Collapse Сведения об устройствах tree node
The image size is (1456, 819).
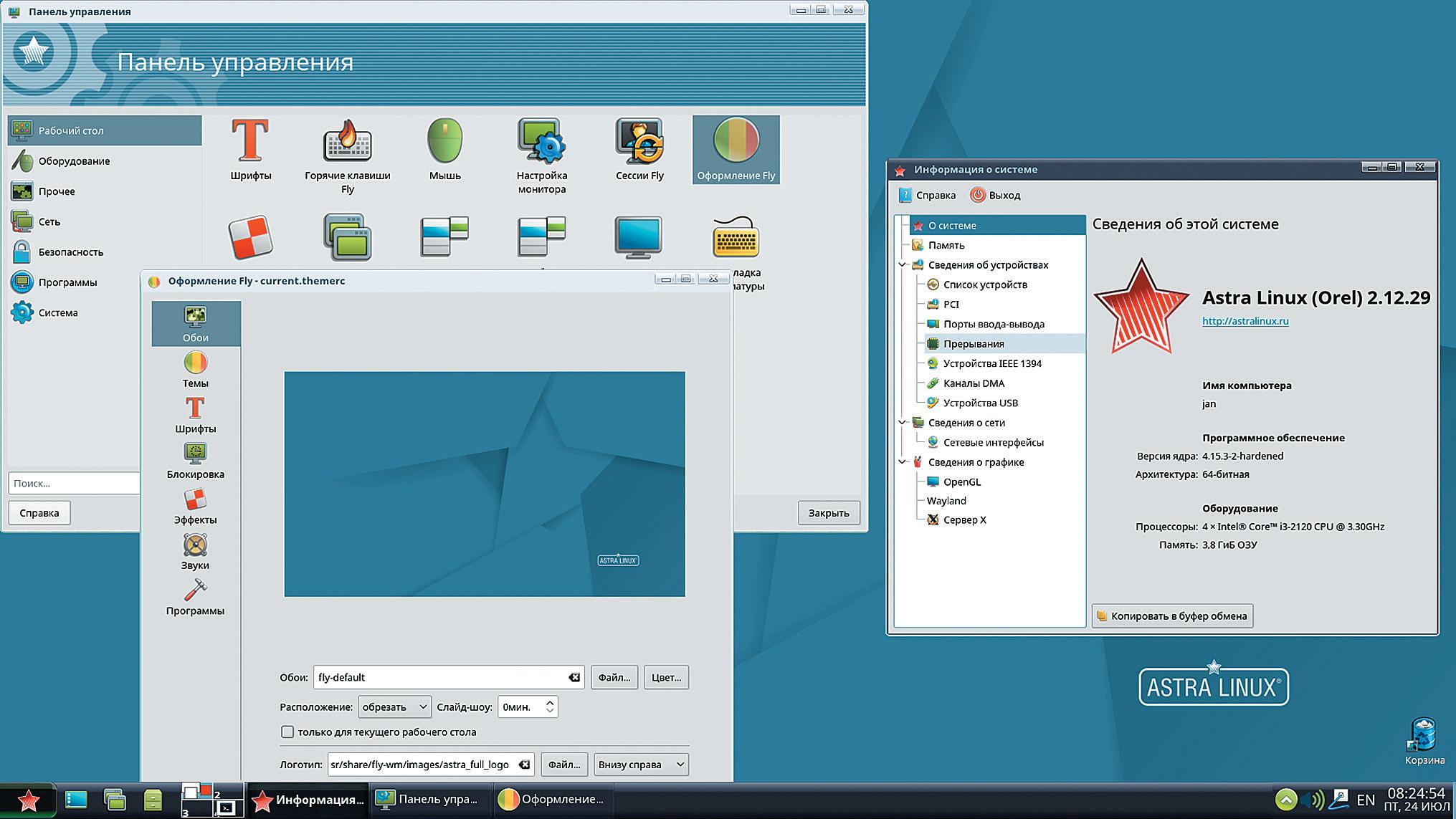pyautogui.click(x=903, y=264)
